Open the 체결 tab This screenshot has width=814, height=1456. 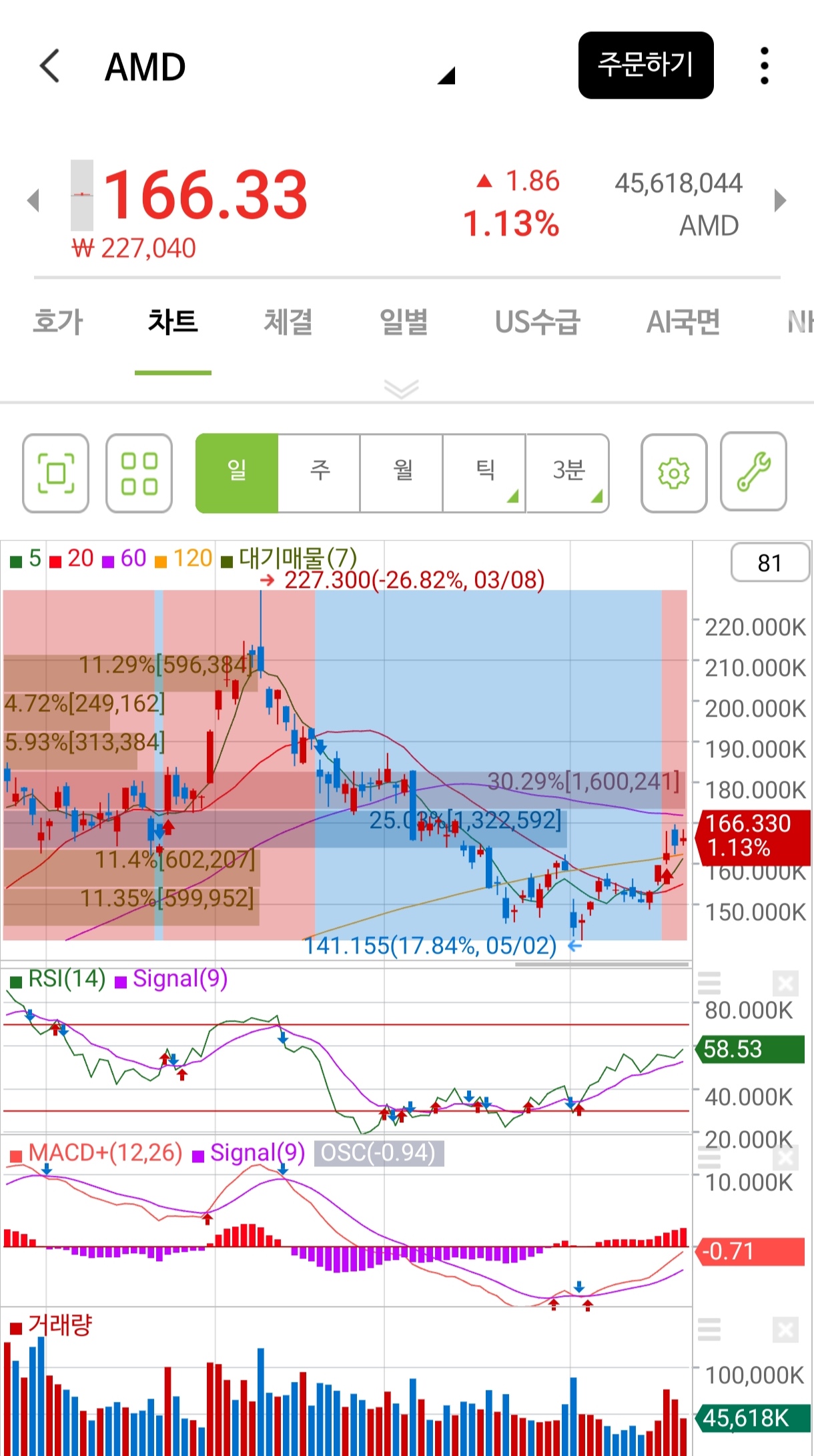[x=288, y=322]
